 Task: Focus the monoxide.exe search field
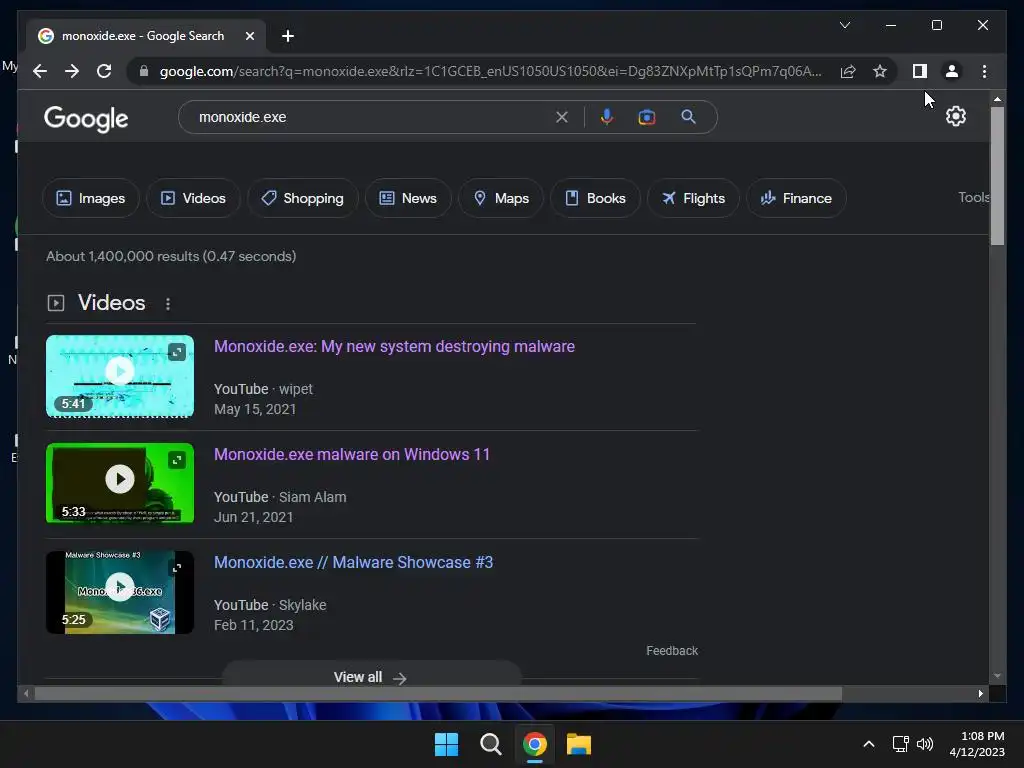(372, 118)
